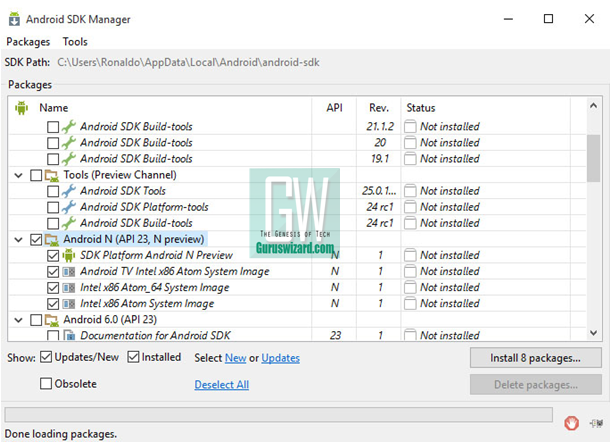Click the Install 8 packages button
Image resolution: width=612 pixels, height=446 pixels.
[536, 358]
